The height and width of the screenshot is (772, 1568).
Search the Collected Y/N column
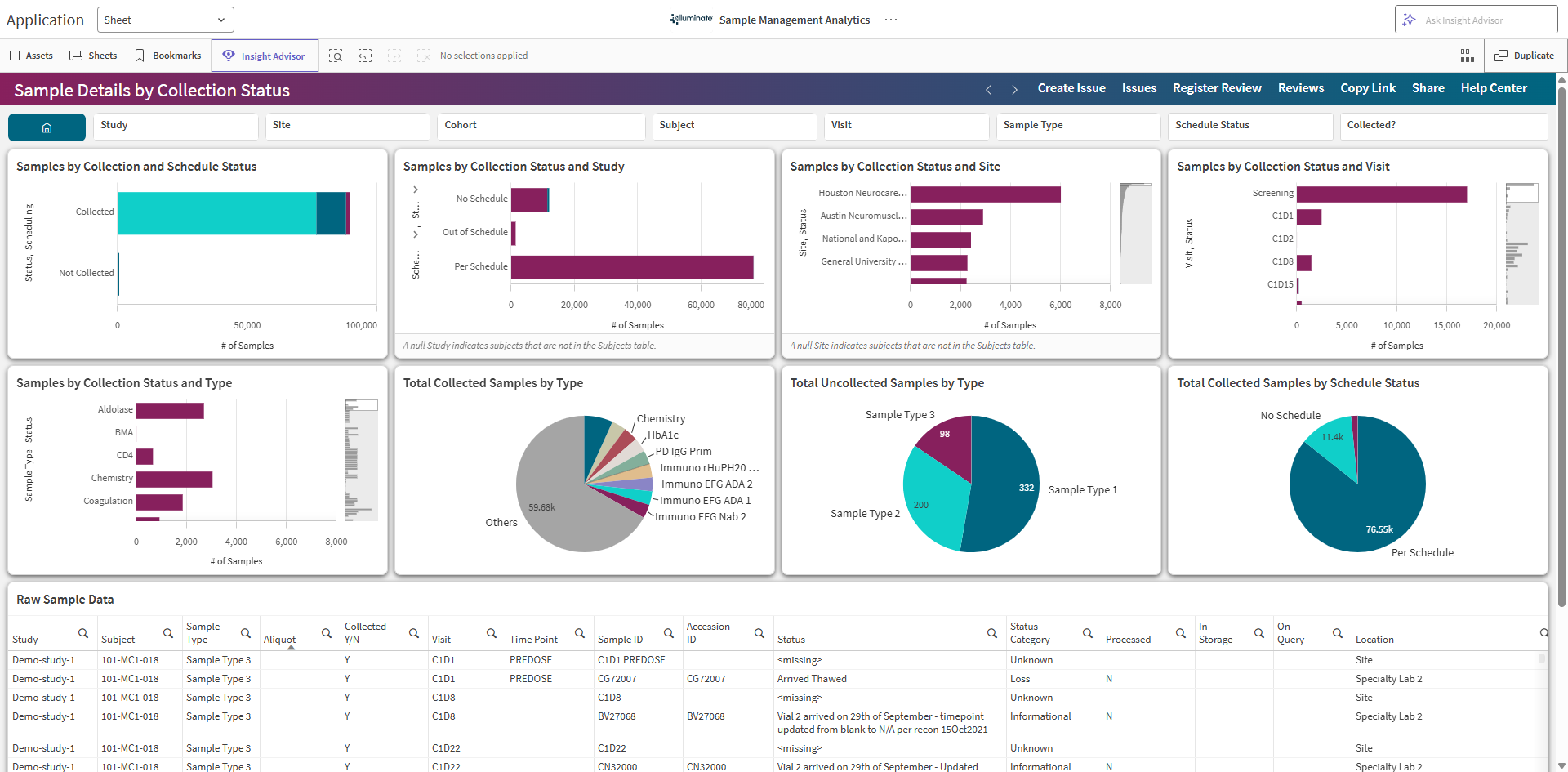click(413, 633)
